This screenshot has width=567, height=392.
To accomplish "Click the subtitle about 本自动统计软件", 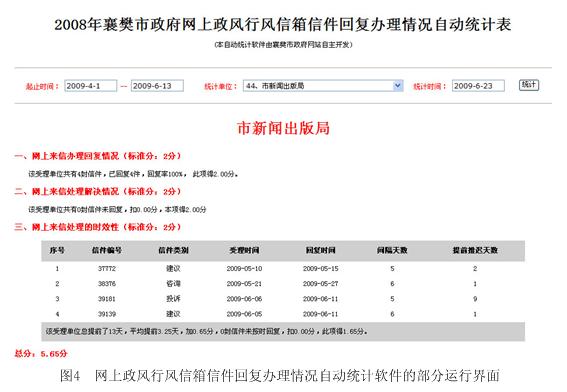I will pos(283,44).
